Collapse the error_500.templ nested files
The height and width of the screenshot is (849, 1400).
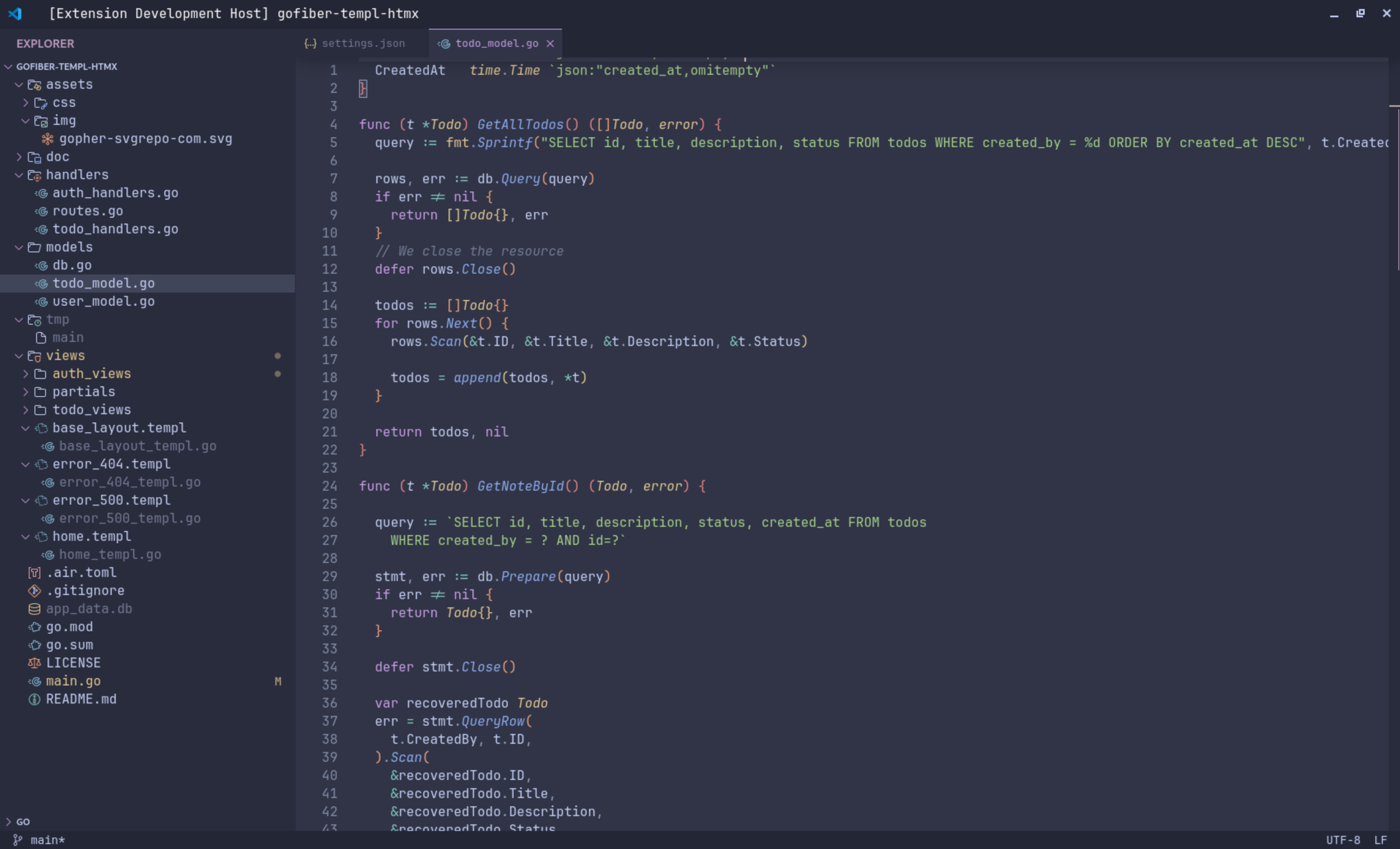click(x=25, y=501)
